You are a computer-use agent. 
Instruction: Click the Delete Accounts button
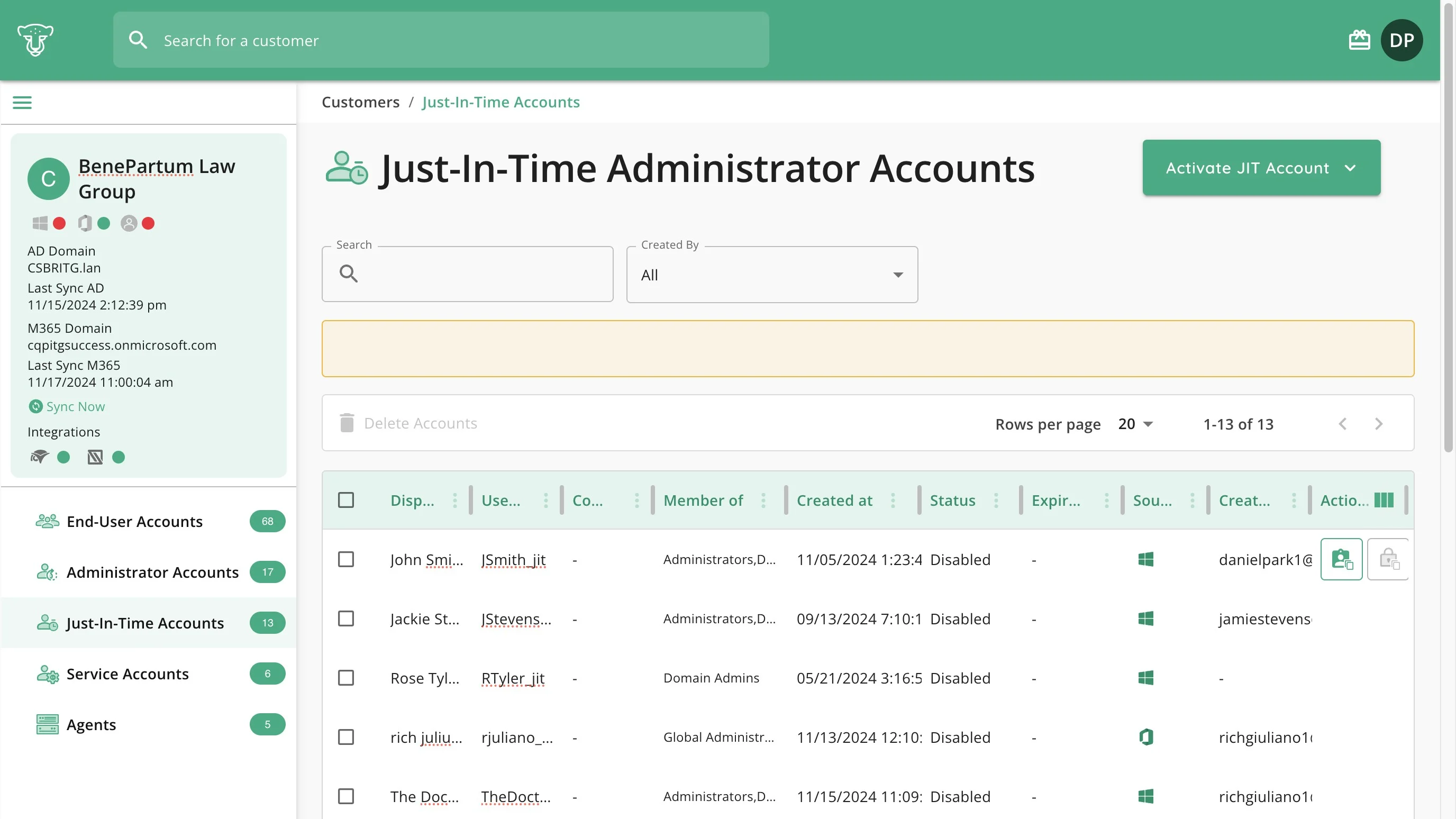point(408,423)
